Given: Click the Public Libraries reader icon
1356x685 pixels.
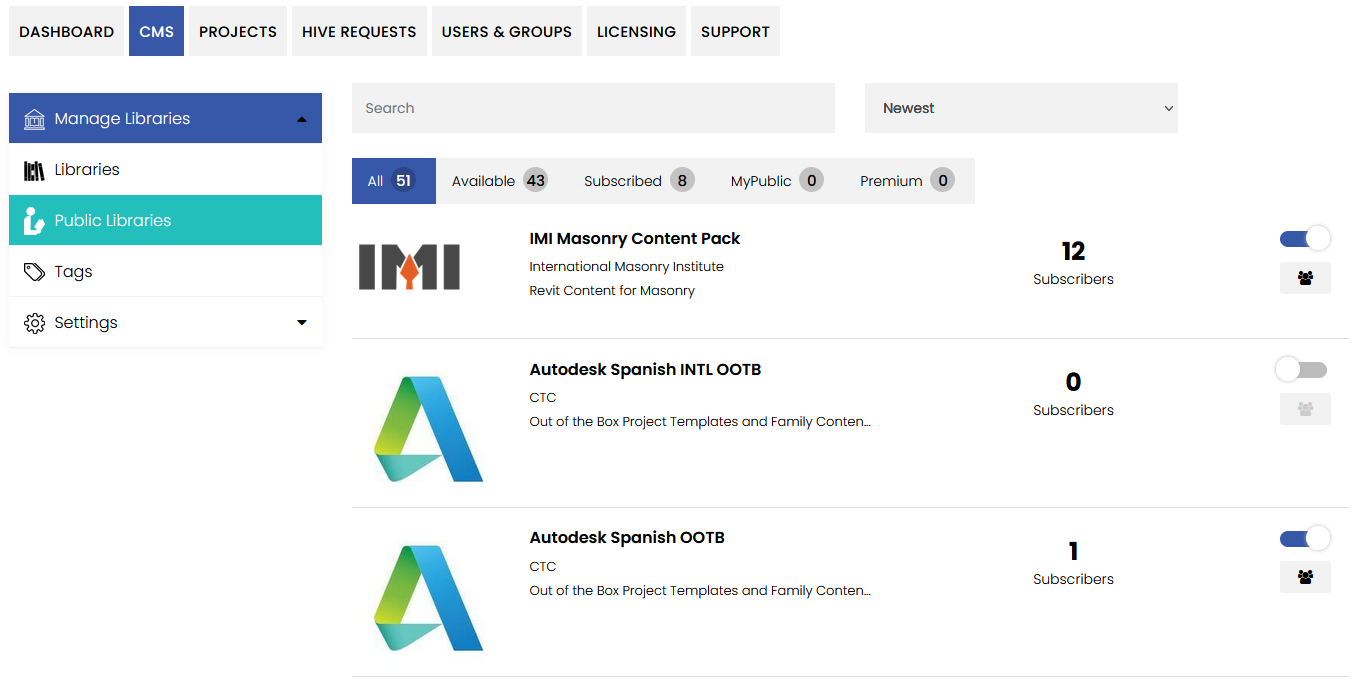Looking at the screenshot, I should (35, 221).
